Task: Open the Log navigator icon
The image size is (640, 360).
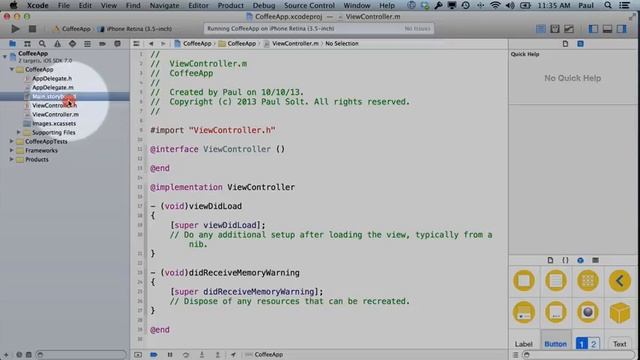Action: 117,44
